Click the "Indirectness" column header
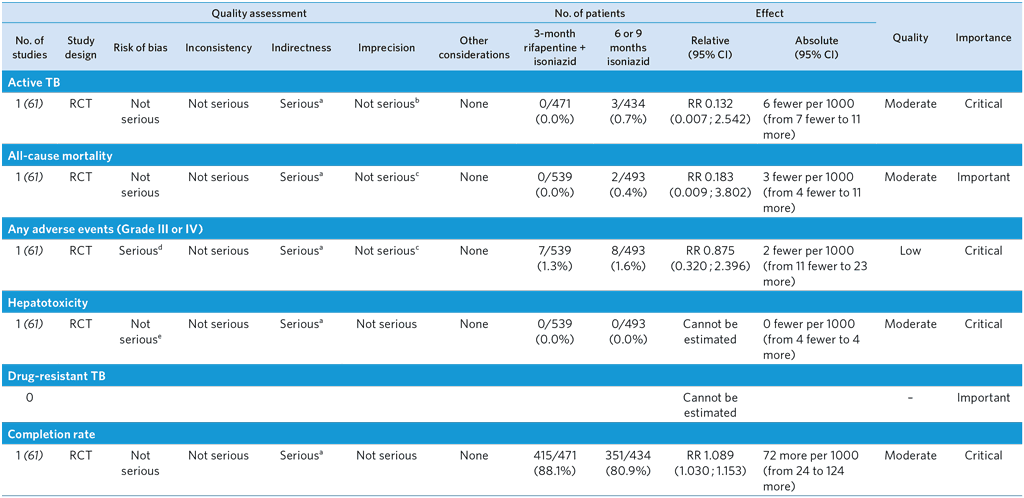 point(301,47)
